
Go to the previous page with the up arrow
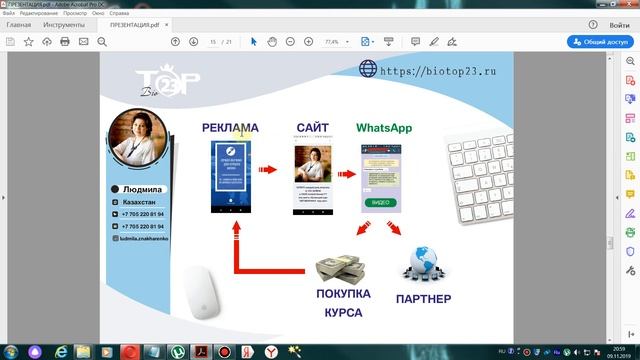(175, 42)
